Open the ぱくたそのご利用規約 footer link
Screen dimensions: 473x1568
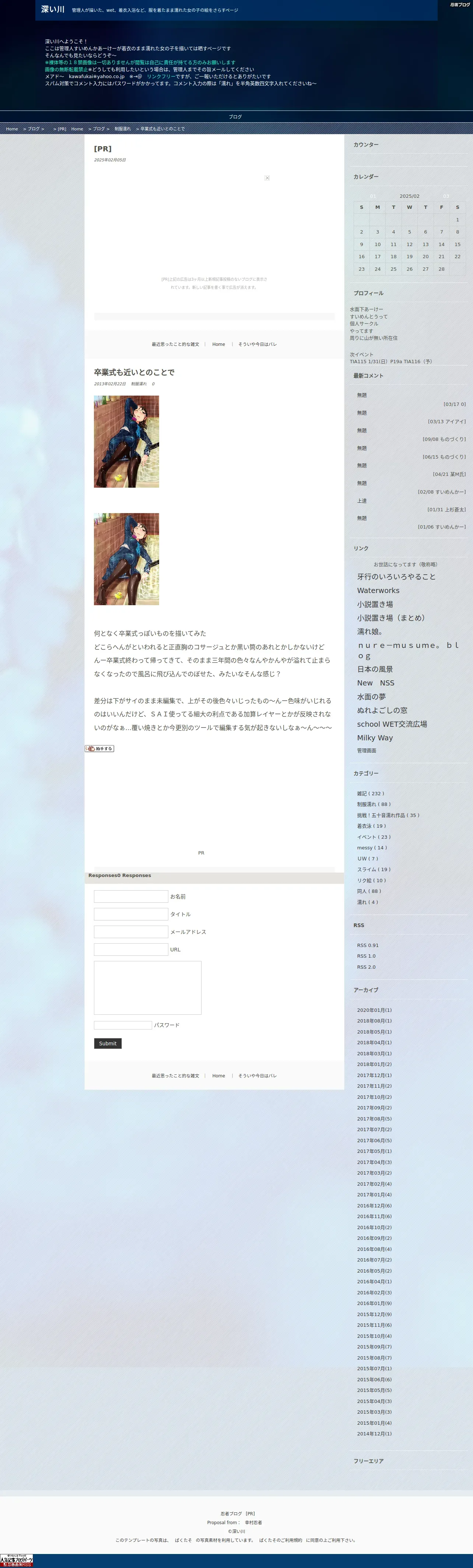[280, 1541]
